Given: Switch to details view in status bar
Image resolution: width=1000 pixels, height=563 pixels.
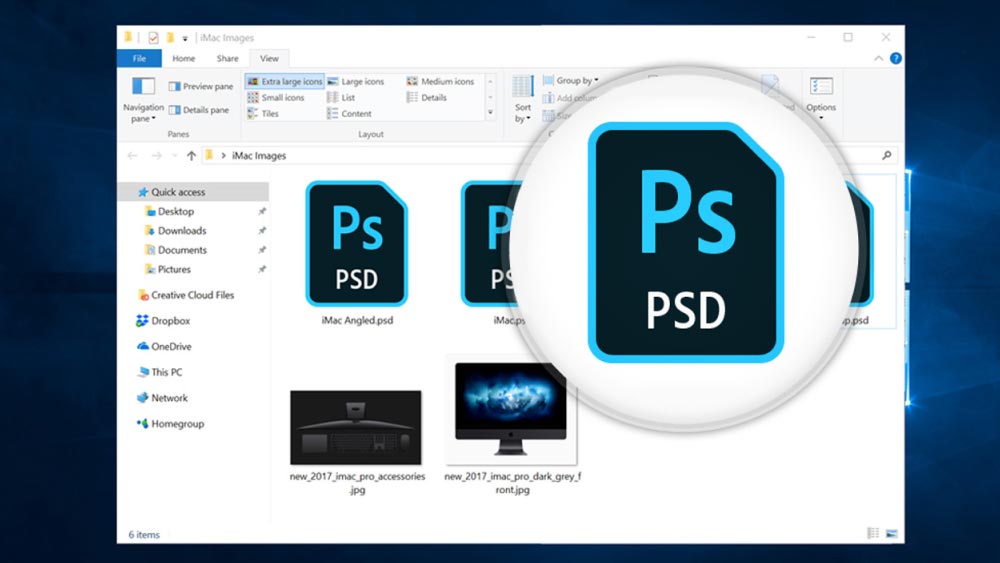Looking at the screenshot, I should coord(873,533).
